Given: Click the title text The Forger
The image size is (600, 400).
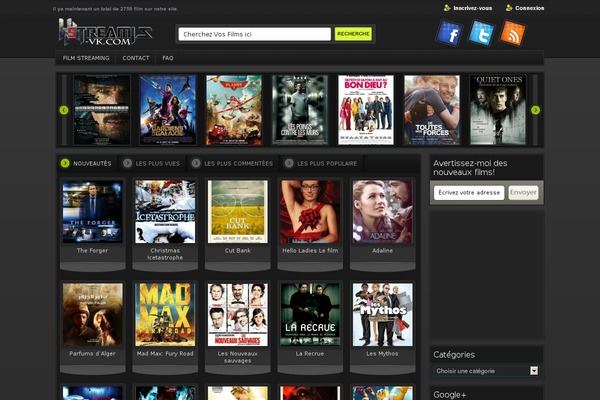Looking at the screenshot, I should click(x=92, y=251).
